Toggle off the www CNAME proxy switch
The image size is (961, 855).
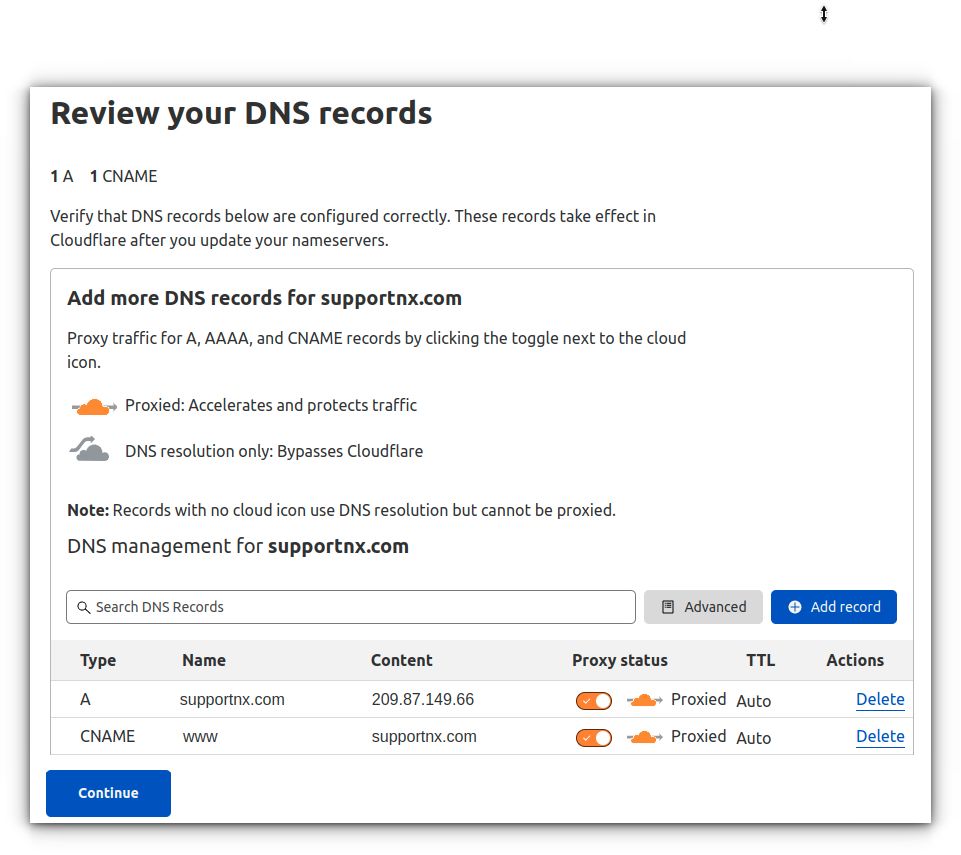(593, 737)
